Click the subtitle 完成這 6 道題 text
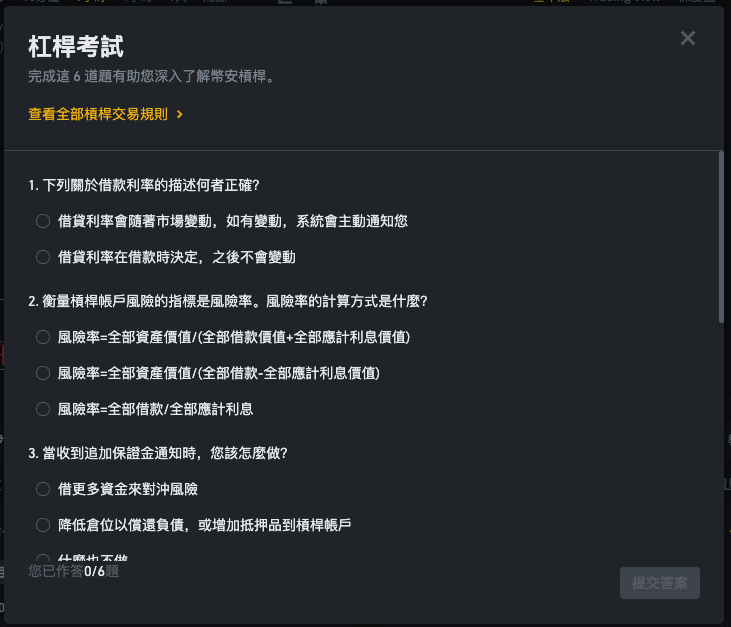Screen dimensions: 731x627 tap(152, 76)
